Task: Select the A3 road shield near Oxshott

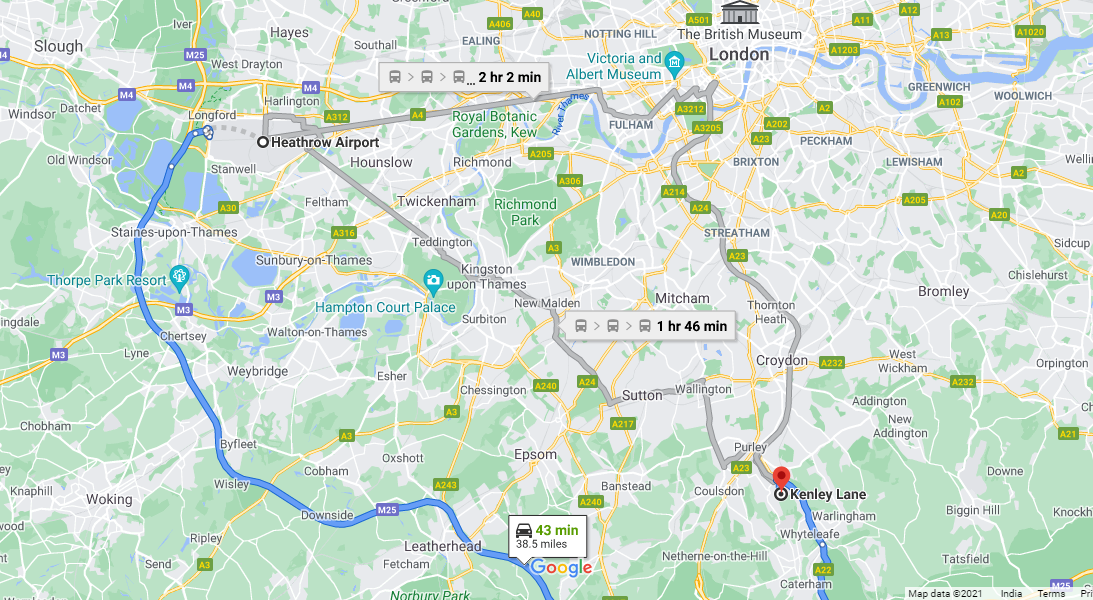Action: (346, 436)
